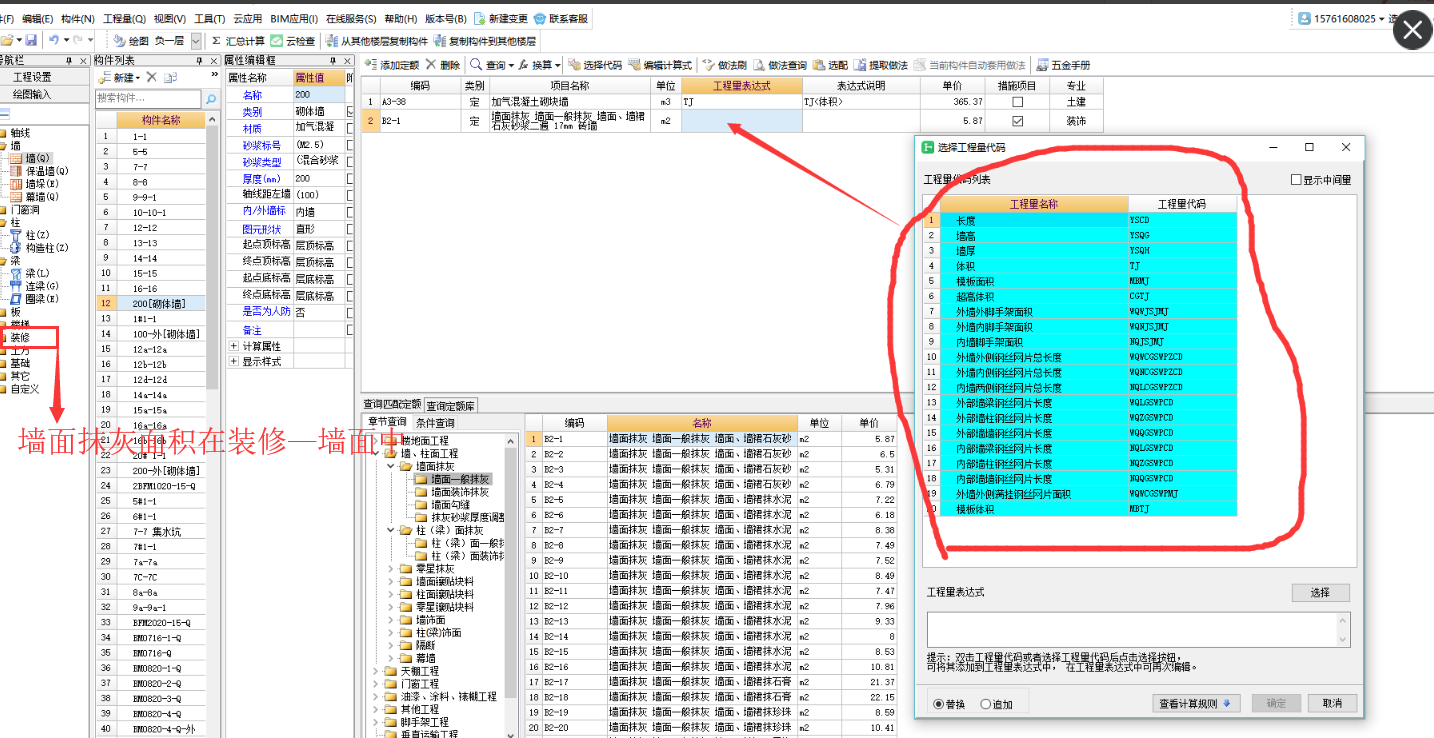The width and height of the screenshot is (1434, 738).
Task: Open the 视图(V) menu
Action: pyautogui.click(x=170, y=18)
